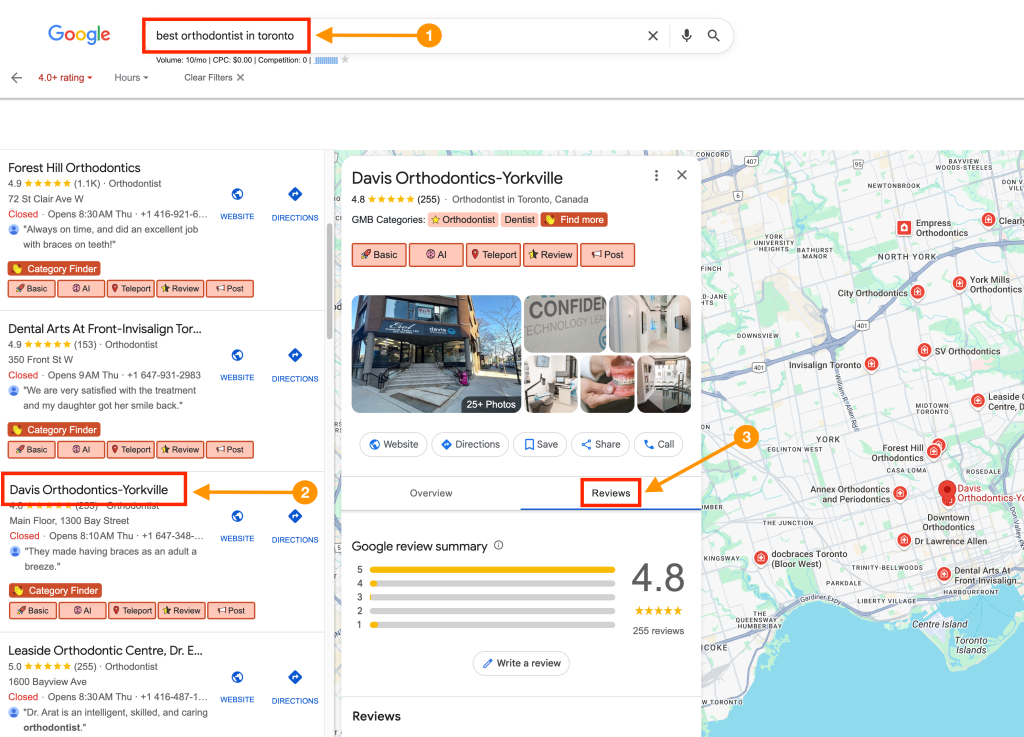Switch to the Reviews tab
Screen dimensions: 1024x737
(x=611, y=493)
